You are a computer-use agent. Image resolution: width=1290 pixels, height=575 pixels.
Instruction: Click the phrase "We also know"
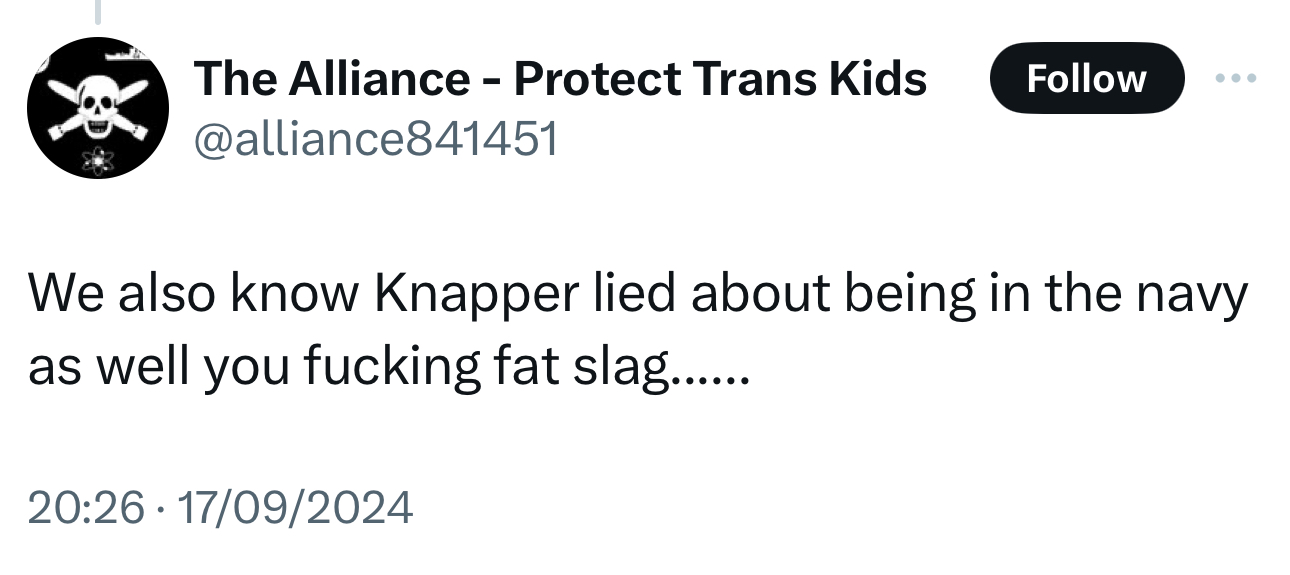click(x=192, y=294)
